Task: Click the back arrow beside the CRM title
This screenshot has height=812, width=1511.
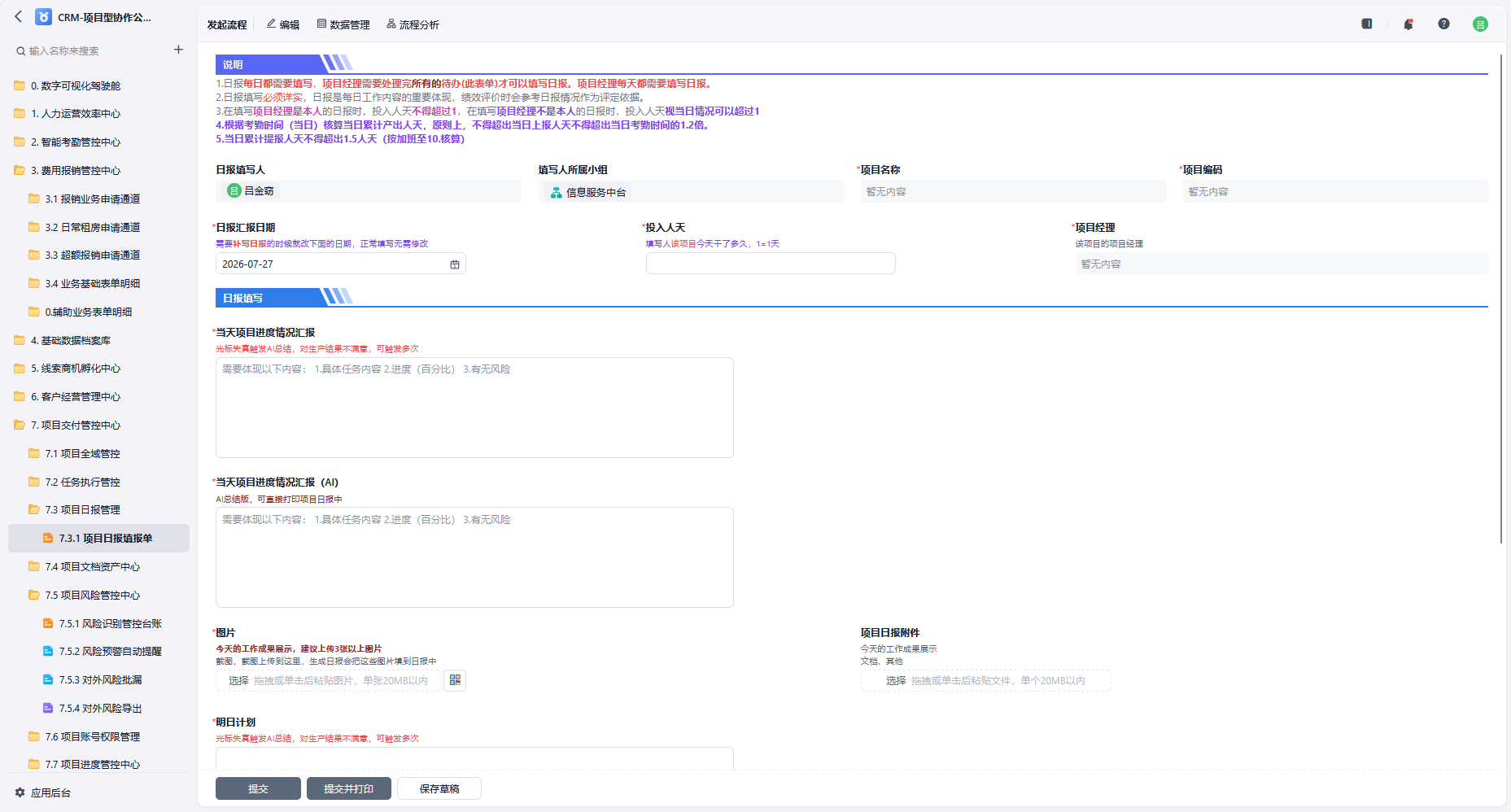Action: (x=19, y=17)
